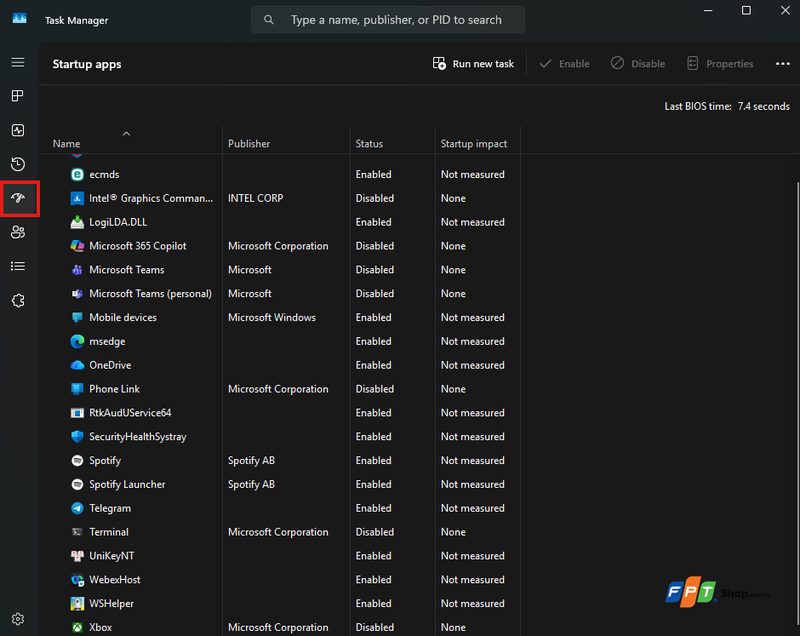Image resolution: width=800 pixels, height=636 pixels.
Task: Select Startup apps sidebar icon
Action: pos(18,198)
